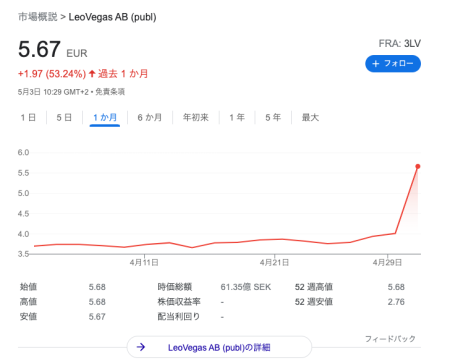
Task: Click the +1.97 (53.24%) change text
Action: [52, 74]
